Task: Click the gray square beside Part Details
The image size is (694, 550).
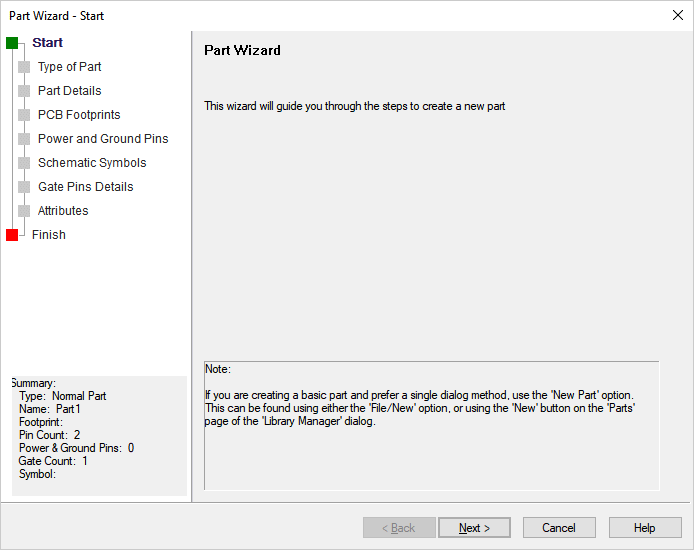Action: pyautogui.click(x=24, y=91)
